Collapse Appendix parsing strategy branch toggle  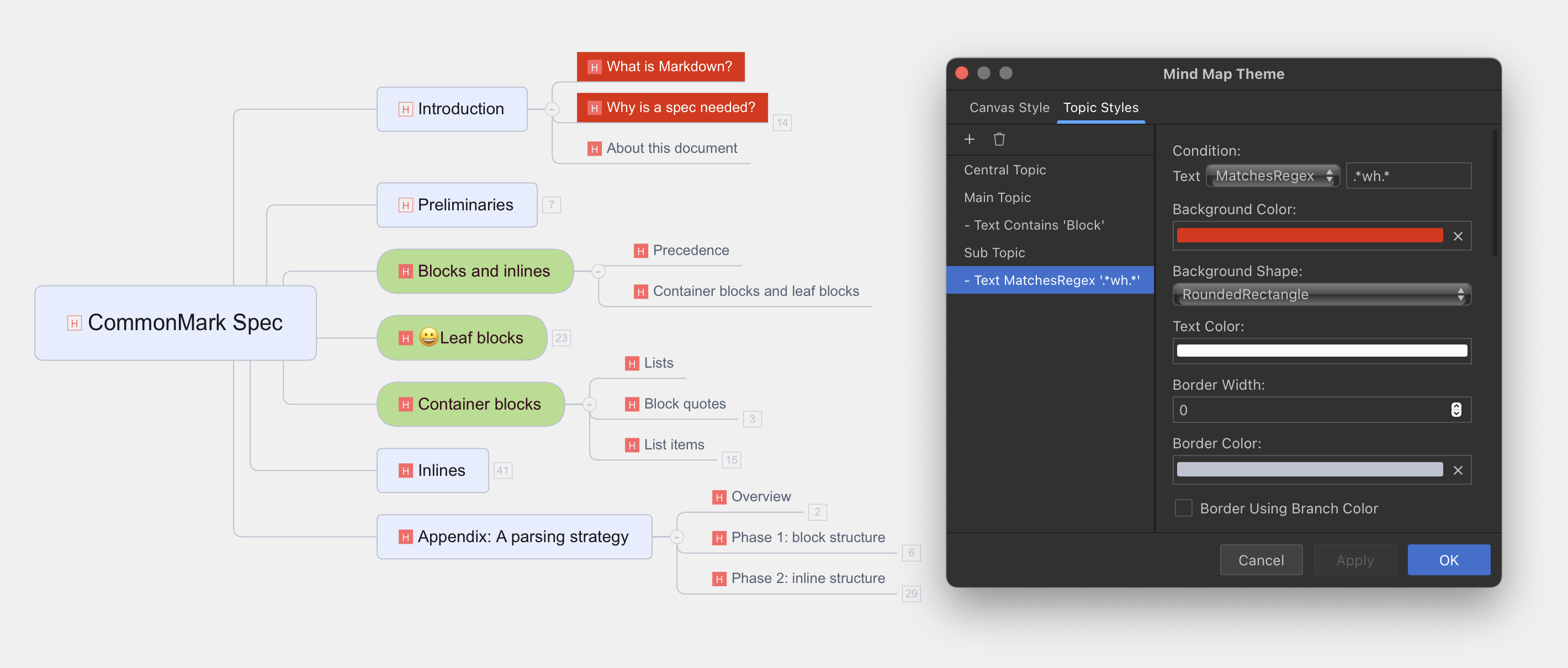coord(676,537)
